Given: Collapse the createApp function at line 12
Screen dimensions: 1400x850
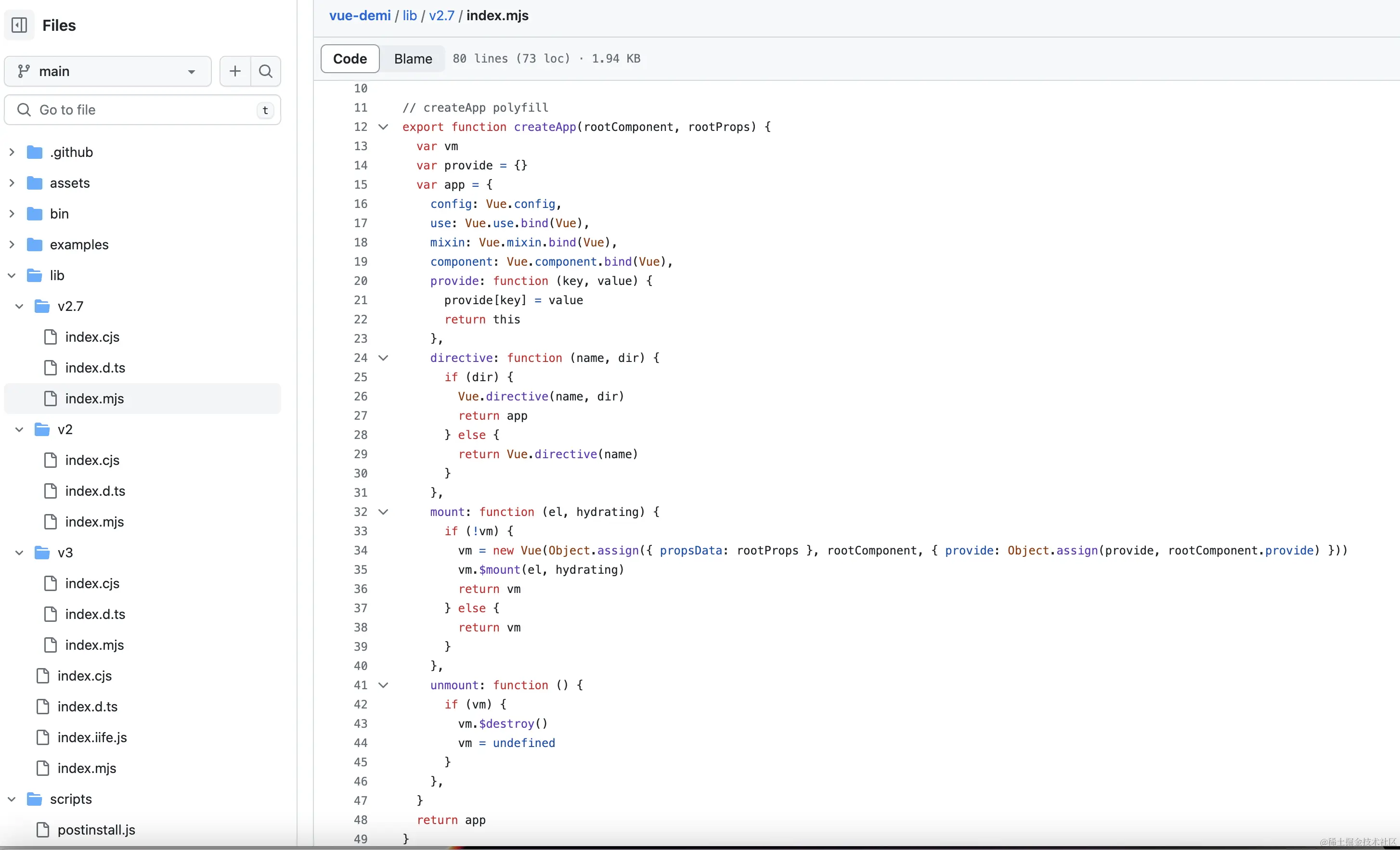Looking at the screenshot, I should [x=384, y=127].
